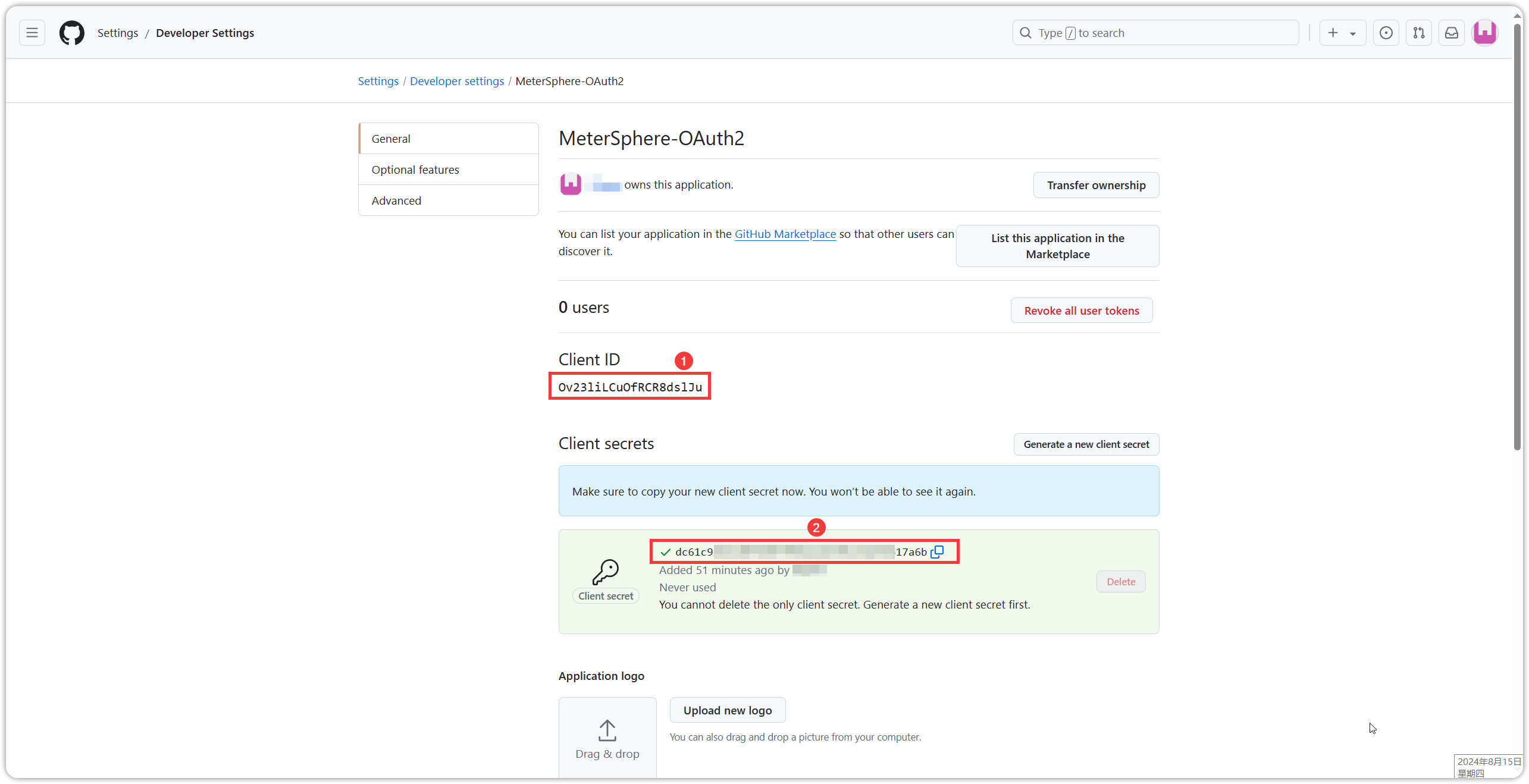
Task: Click the Delete client secret button
Action: (1121, 582)
